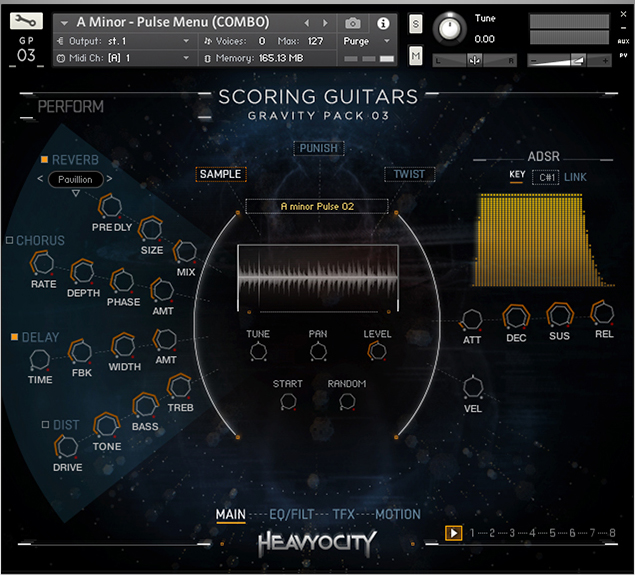Click the chorus AMT knob

(162, 290)
